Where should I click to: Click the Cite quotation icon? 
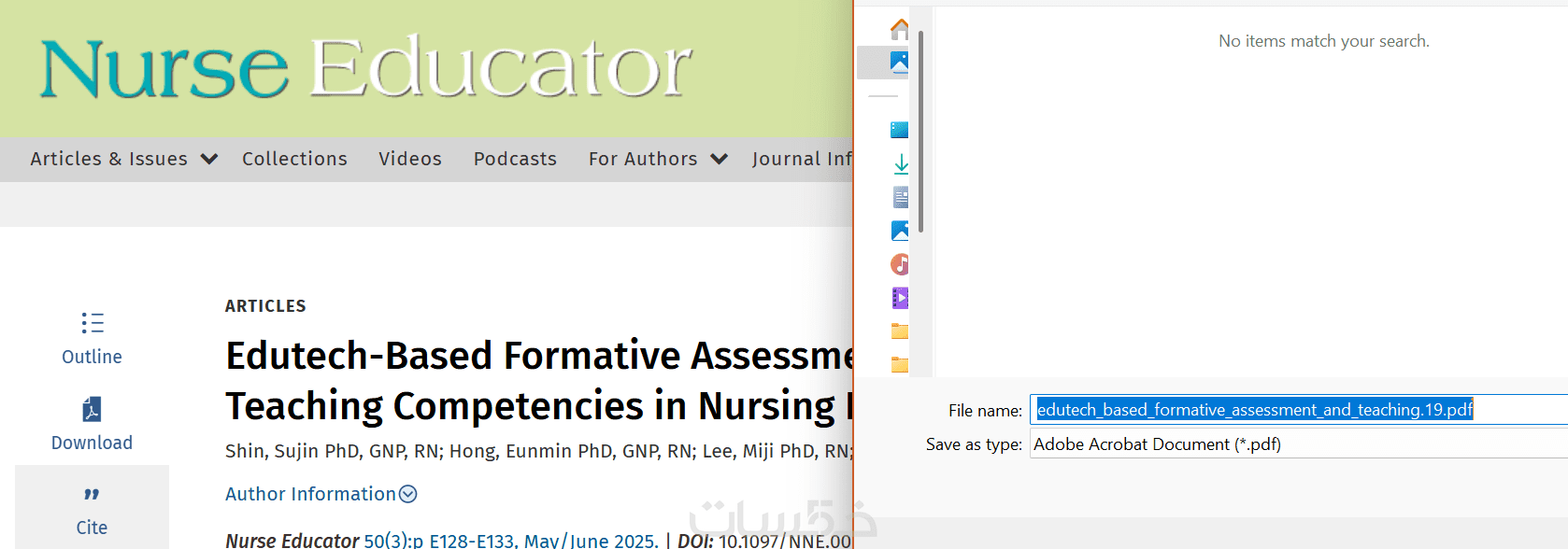[x=92, y=495]
